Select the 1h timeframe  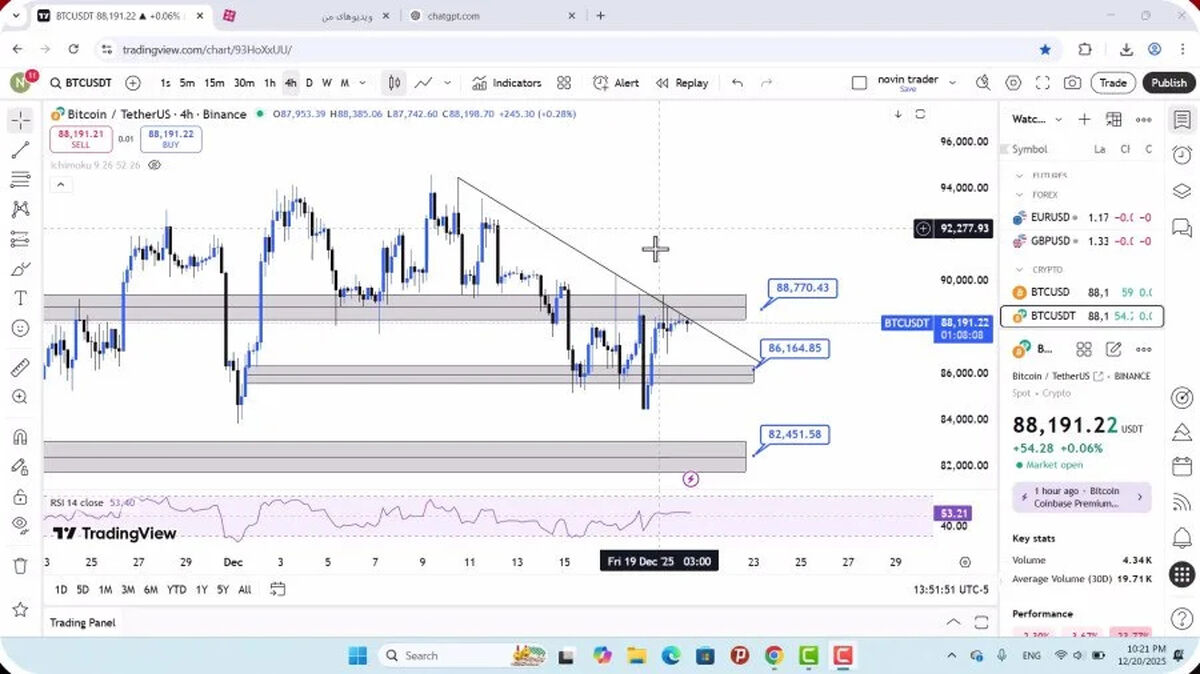[x=270, y=83]
